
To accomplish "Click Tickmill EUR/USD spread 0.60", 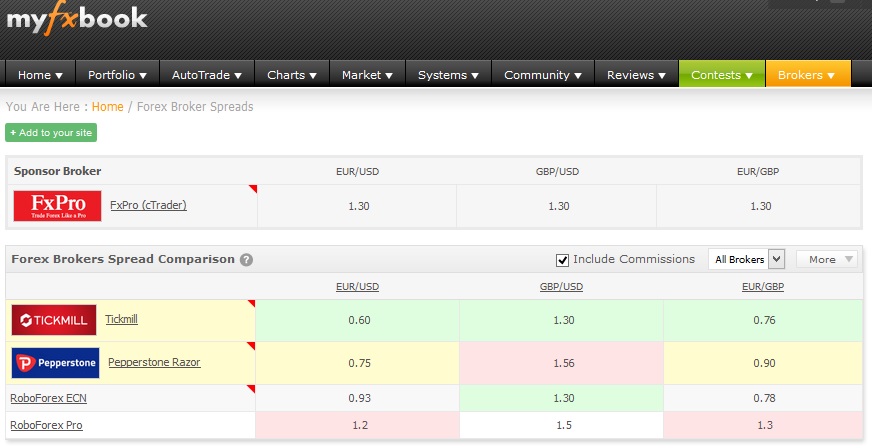I will tap(359, 320).
